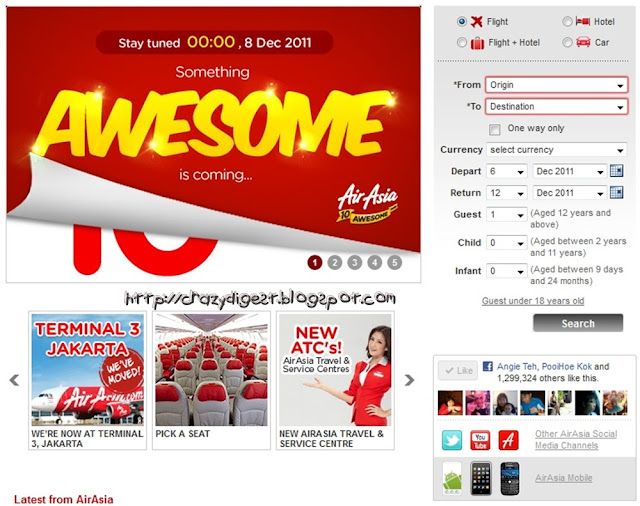Open PooiHoe Kok's profile link
The width and height of the screenshot is (640, 506).
[567, 366]
